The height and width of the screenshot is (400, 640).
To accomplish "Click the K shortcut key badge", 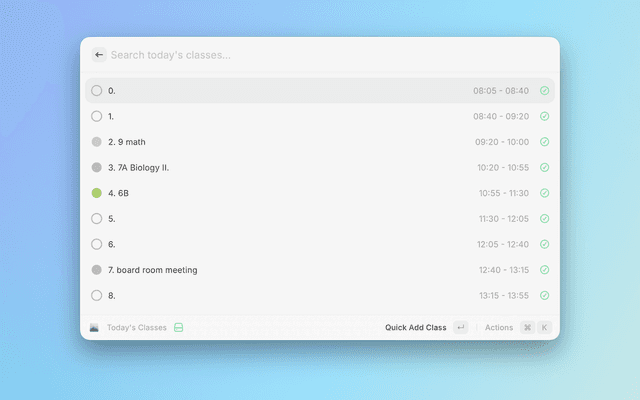I will [545, 327].
